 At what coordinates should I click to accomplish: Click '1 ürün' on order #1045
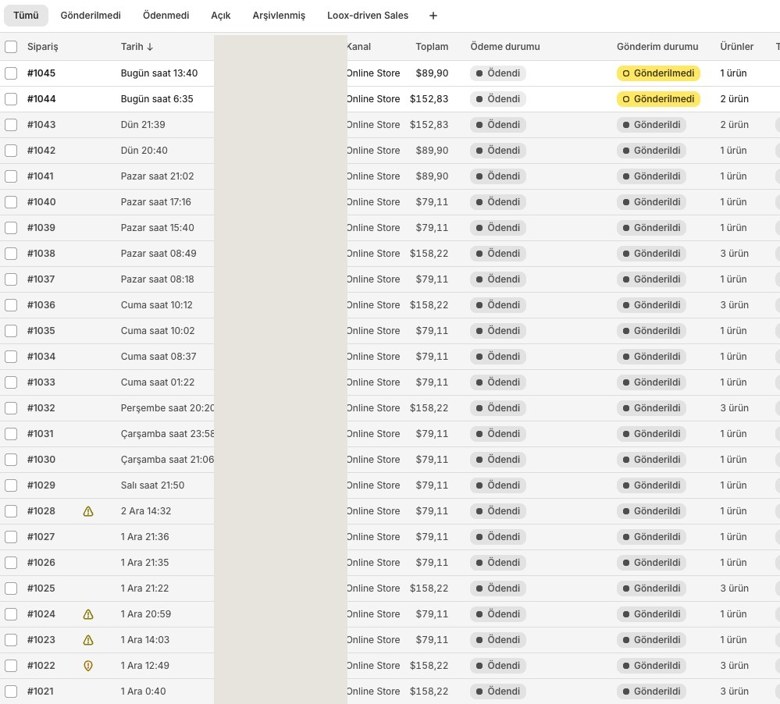(x=733, y=73)
